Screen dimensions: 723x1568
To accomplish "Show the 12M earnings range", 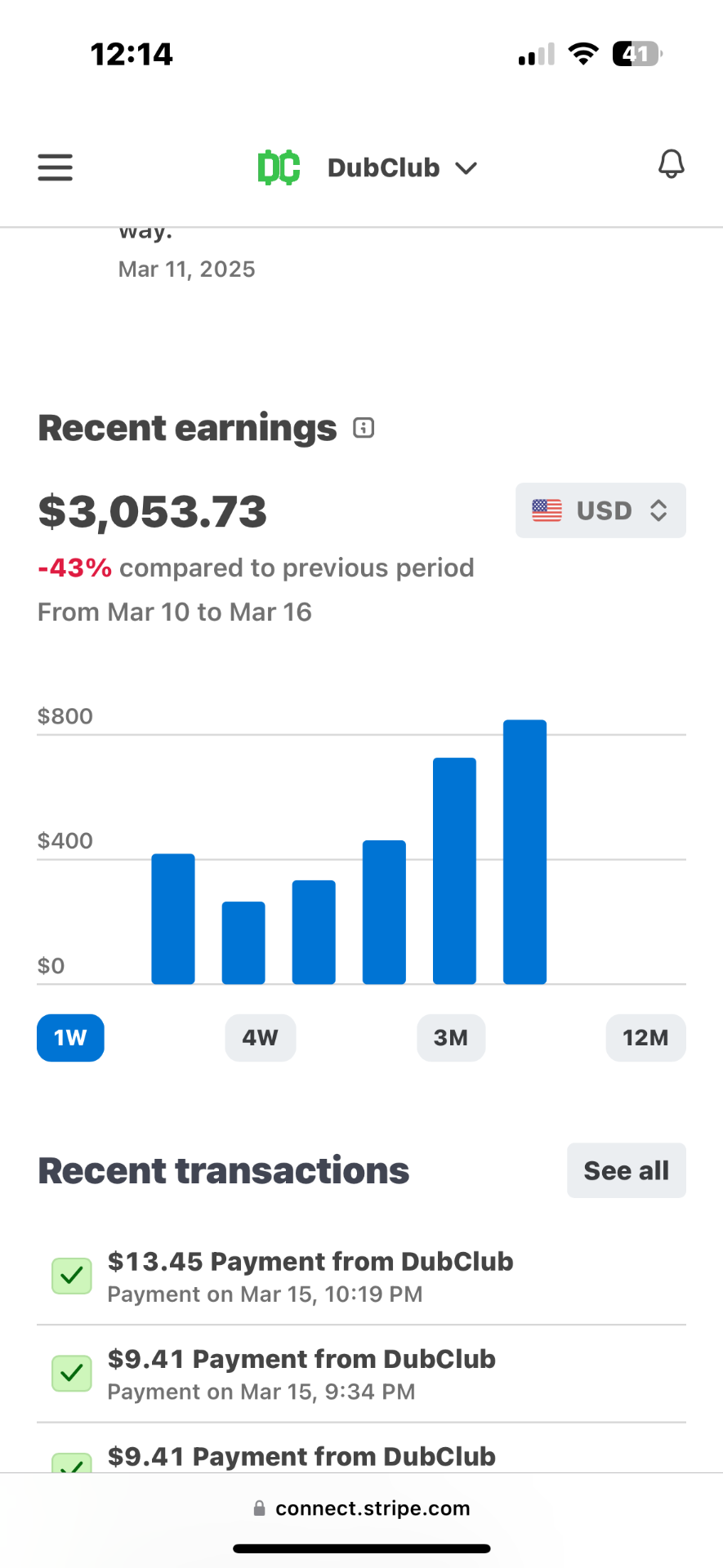I will (x=645, y=1038).
